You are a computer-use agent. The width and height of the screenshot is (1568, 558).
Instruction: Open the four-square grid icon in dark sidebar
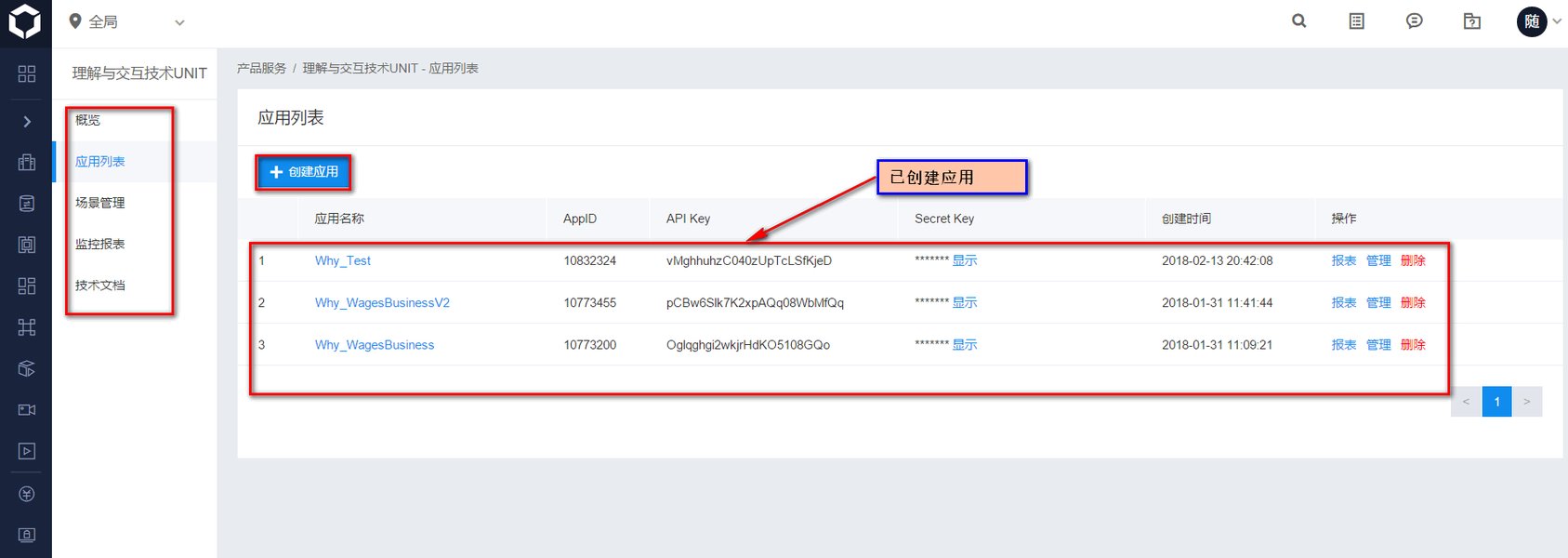click(27, 73)
